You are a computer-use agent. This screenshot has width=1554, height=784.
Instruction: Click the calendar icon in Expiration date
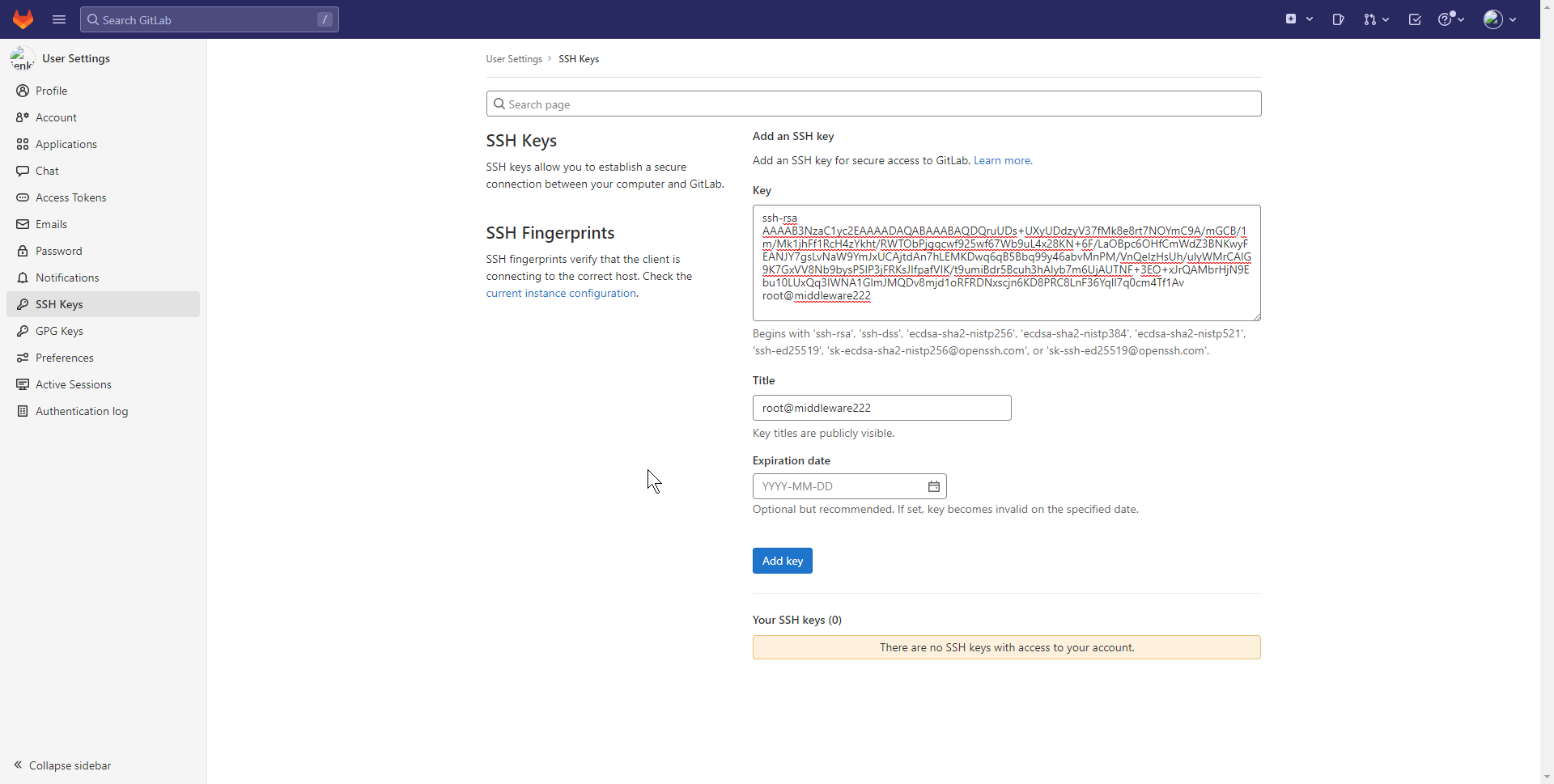(x=933, y=486)
